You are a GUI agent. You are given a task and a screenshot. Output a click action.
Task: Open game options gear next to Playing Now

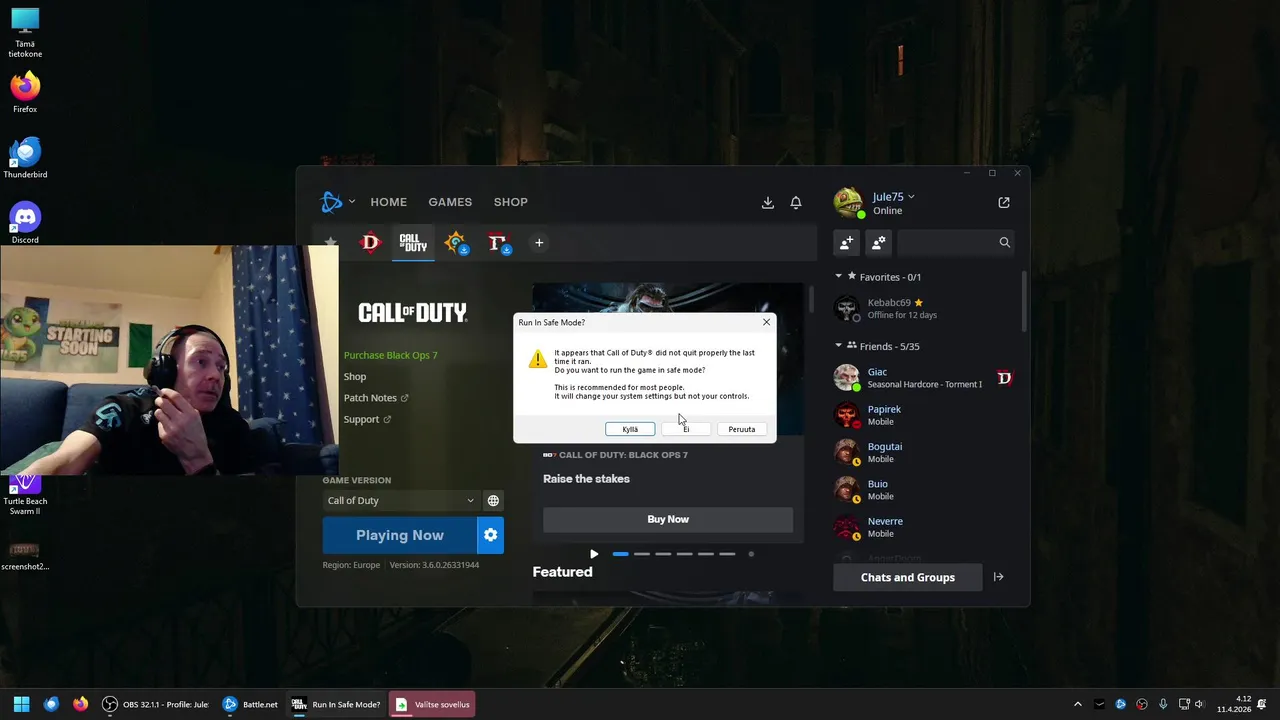point(491,535)
